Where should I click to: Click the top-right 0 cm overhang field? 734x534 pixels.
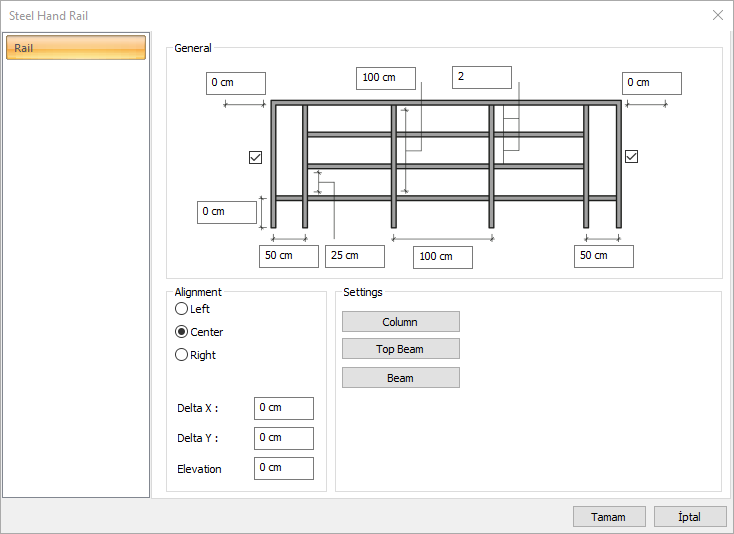click(x=651, y=83)
